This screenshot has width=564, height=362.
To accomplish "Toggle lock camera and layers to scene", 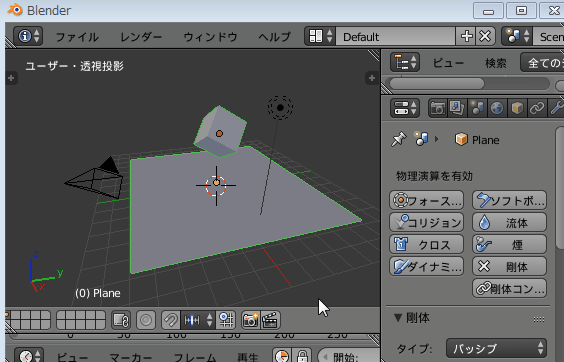I will click(121, 320).
